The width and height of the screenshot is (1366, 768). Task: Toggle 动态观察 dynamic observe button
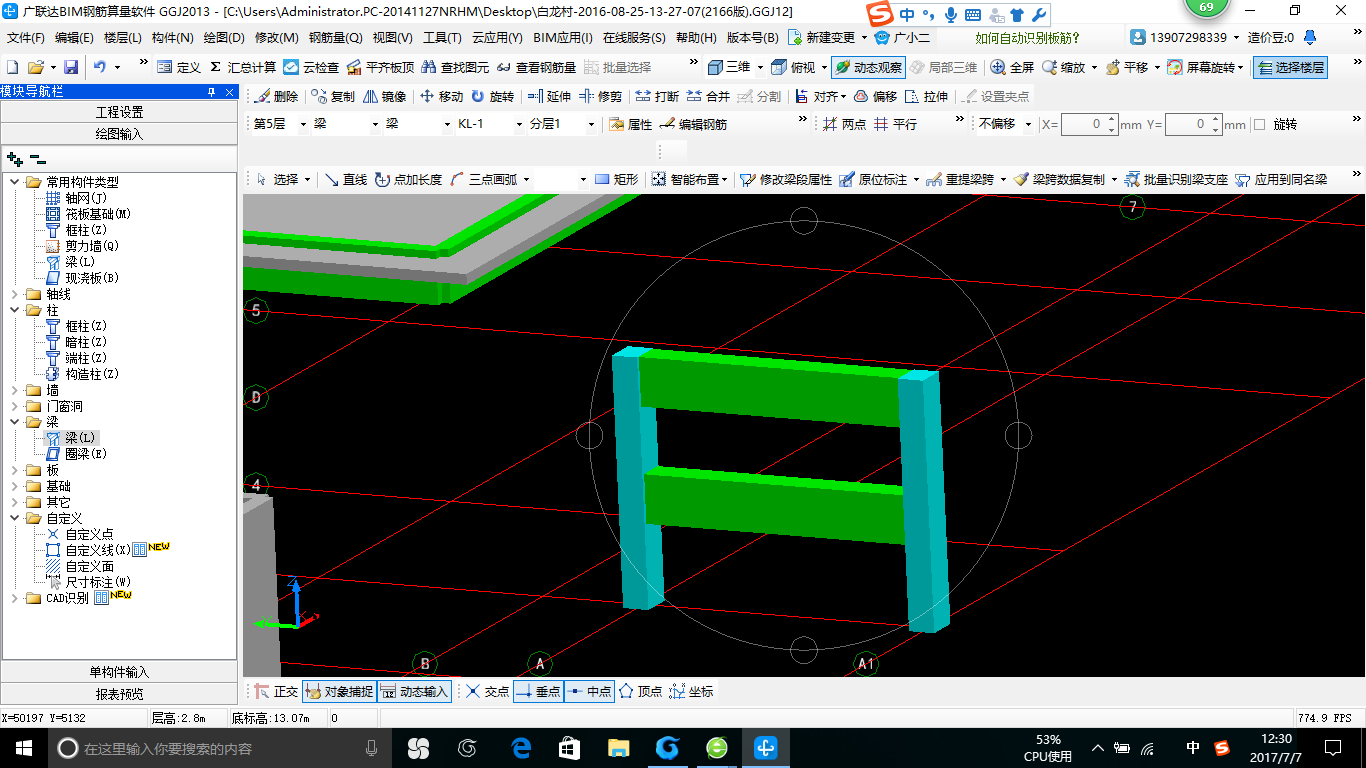point(868,67)
